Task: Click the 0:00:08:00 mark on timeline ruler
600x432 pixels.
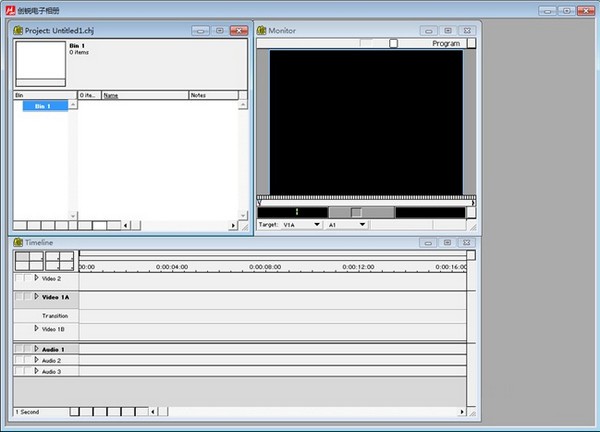Action: (265, 267)
